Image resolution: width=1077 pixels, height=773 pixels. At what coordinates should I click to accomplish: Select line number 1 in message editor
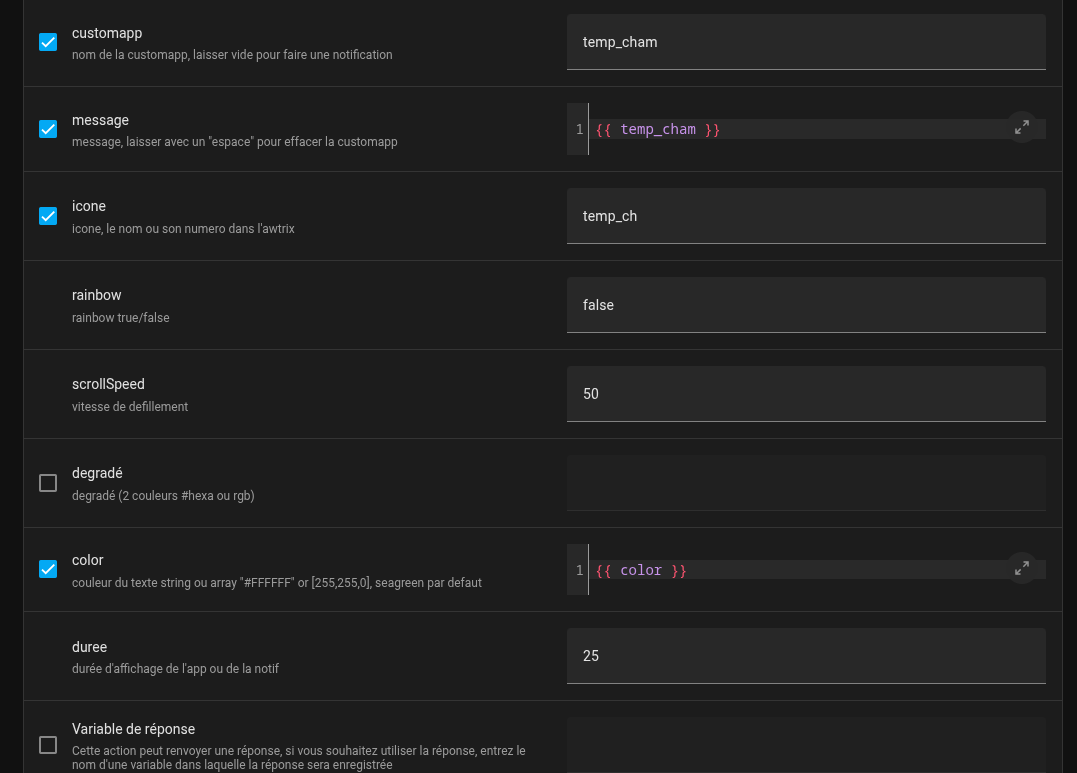click(580, 129)
